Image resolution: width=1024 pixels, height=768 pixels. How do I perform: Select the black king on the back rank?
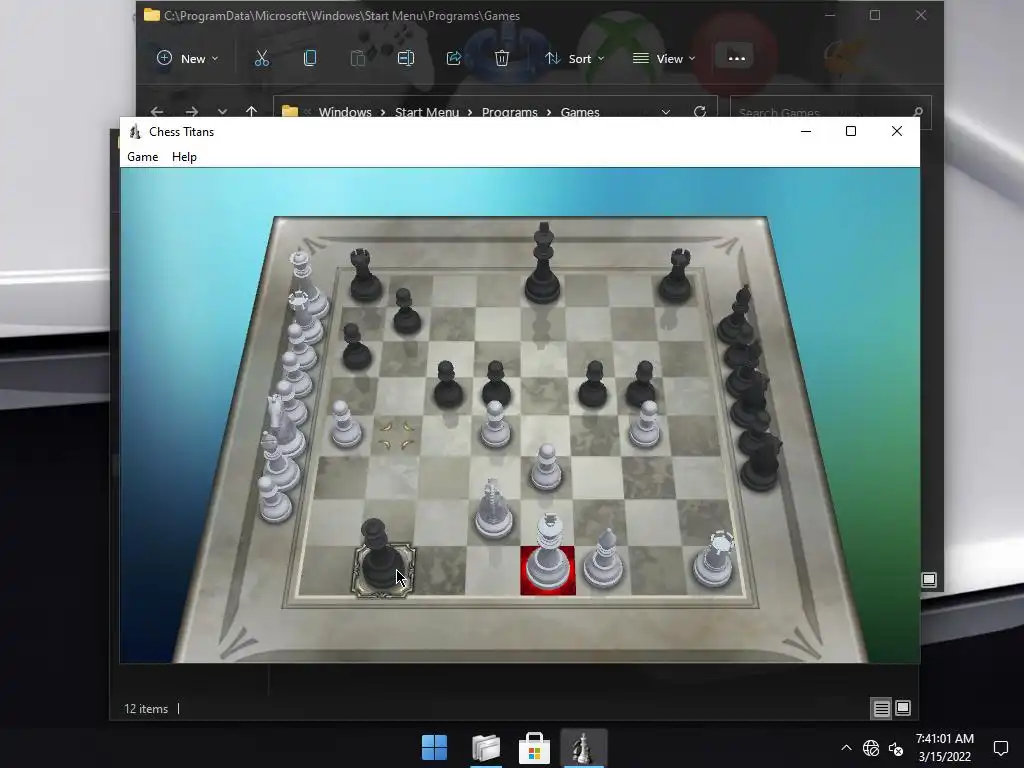click(542, 264)
